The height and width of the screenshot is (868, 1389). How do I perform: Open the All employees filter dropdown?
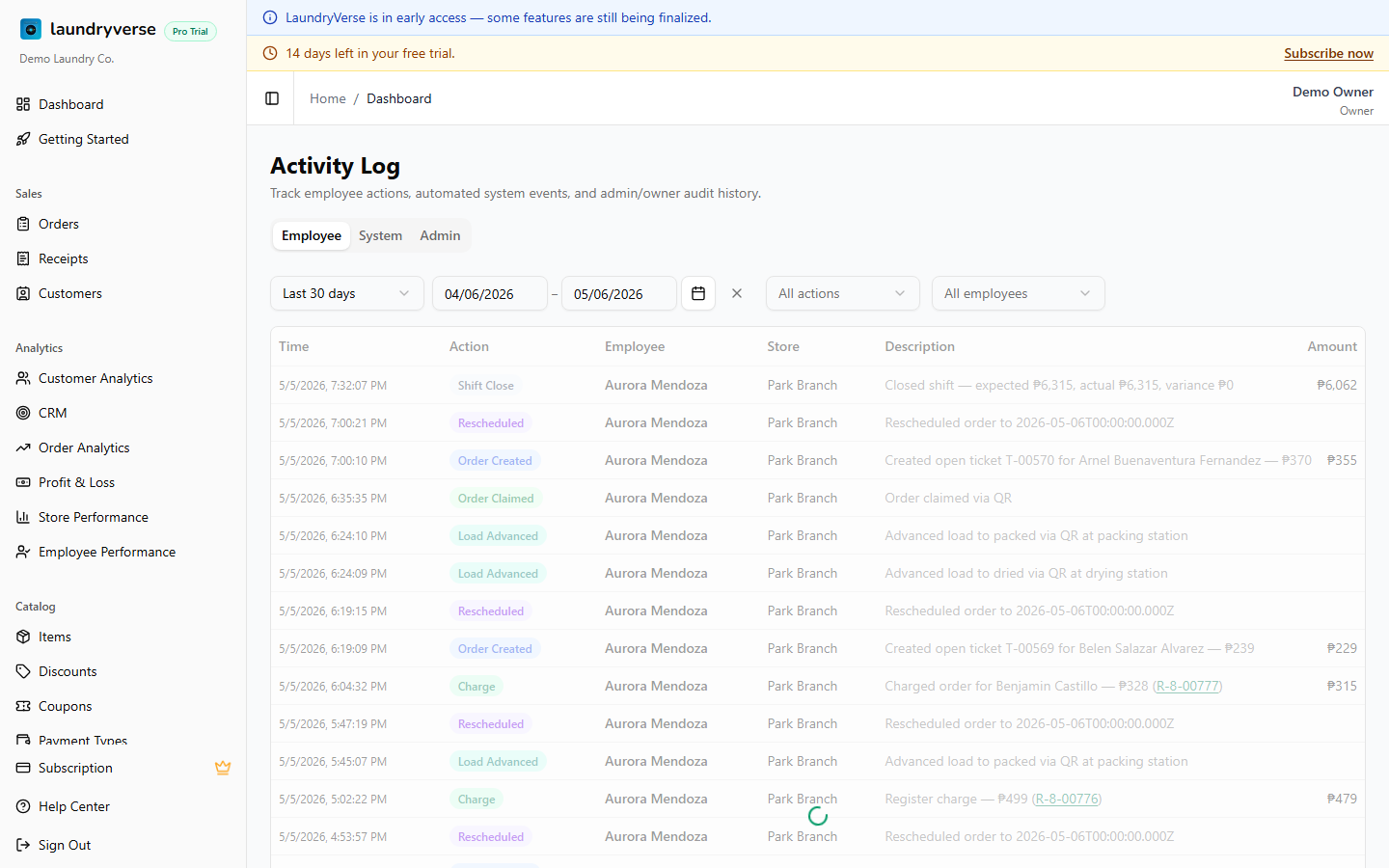(x=1019, y=293)
